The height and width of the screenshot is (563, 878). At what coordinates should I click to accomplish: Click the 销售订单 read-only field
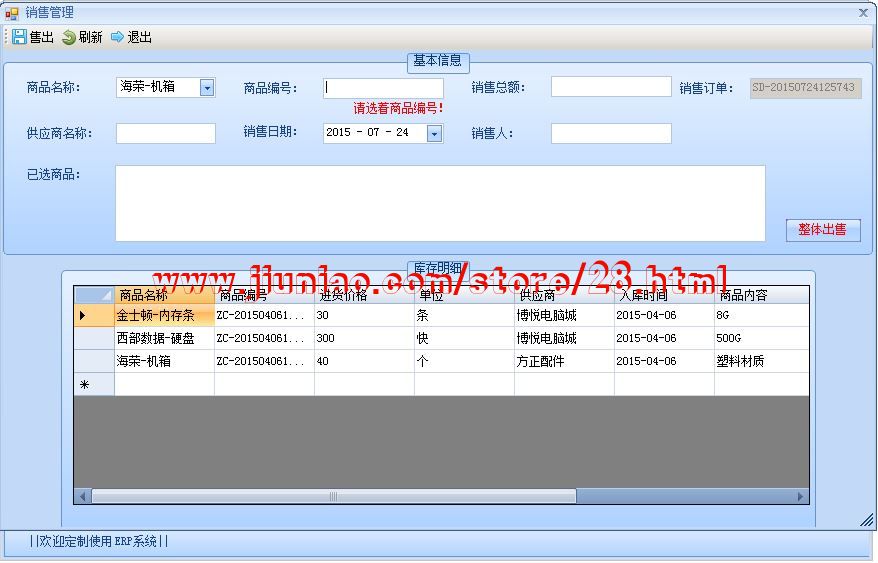coord(806,88)
